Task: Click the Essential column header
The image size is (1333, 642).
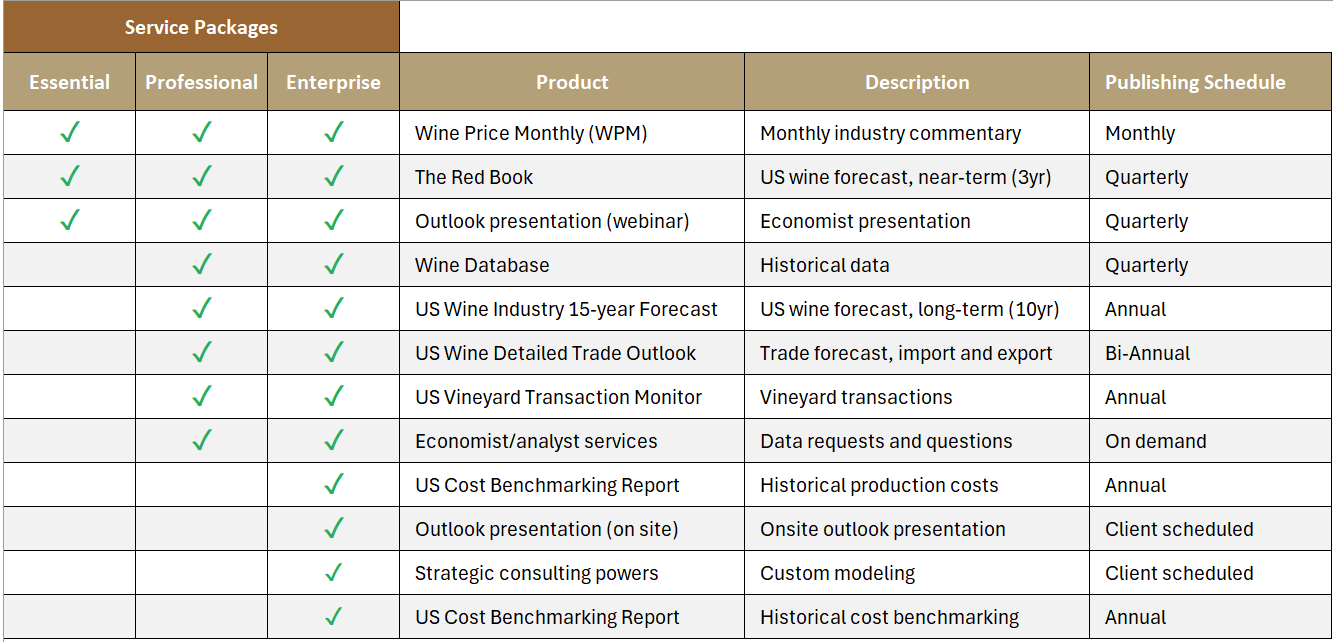Action: [69, 82]
